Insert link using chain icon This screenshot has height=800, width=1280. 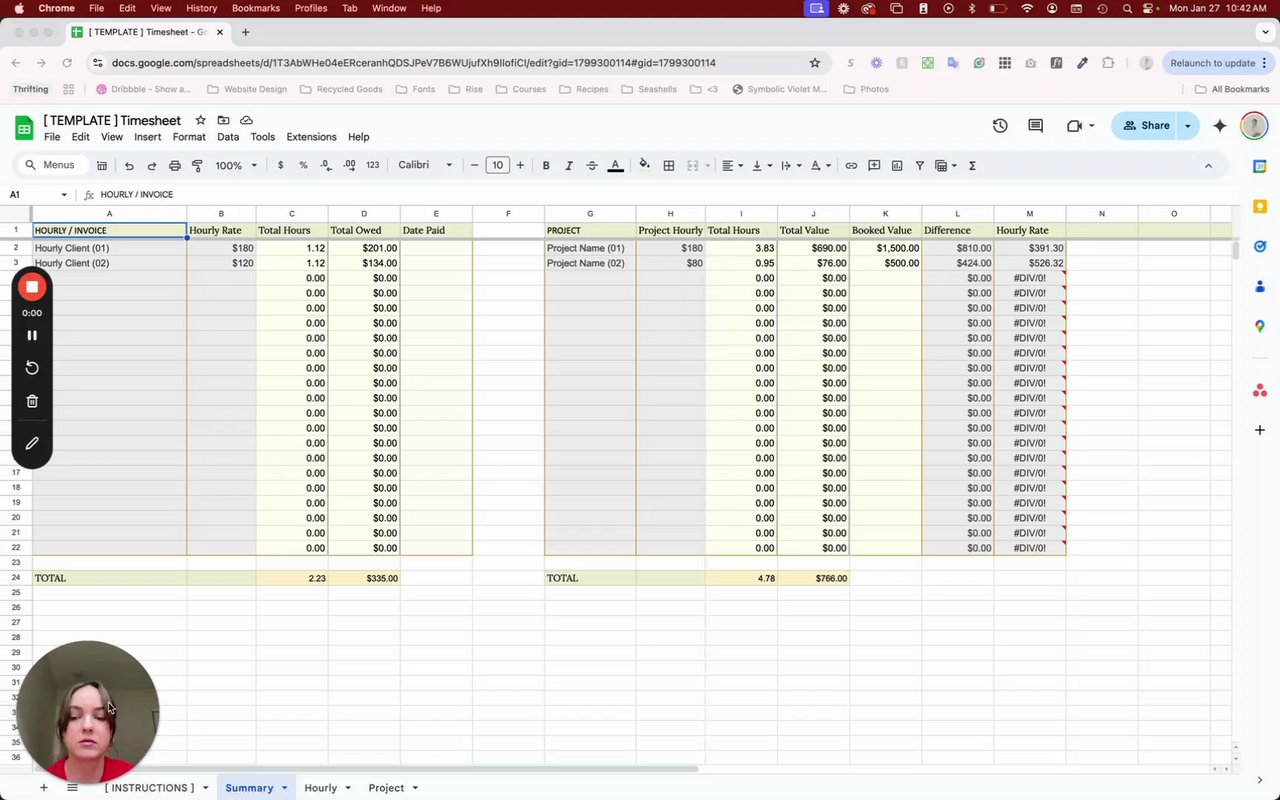851,165
